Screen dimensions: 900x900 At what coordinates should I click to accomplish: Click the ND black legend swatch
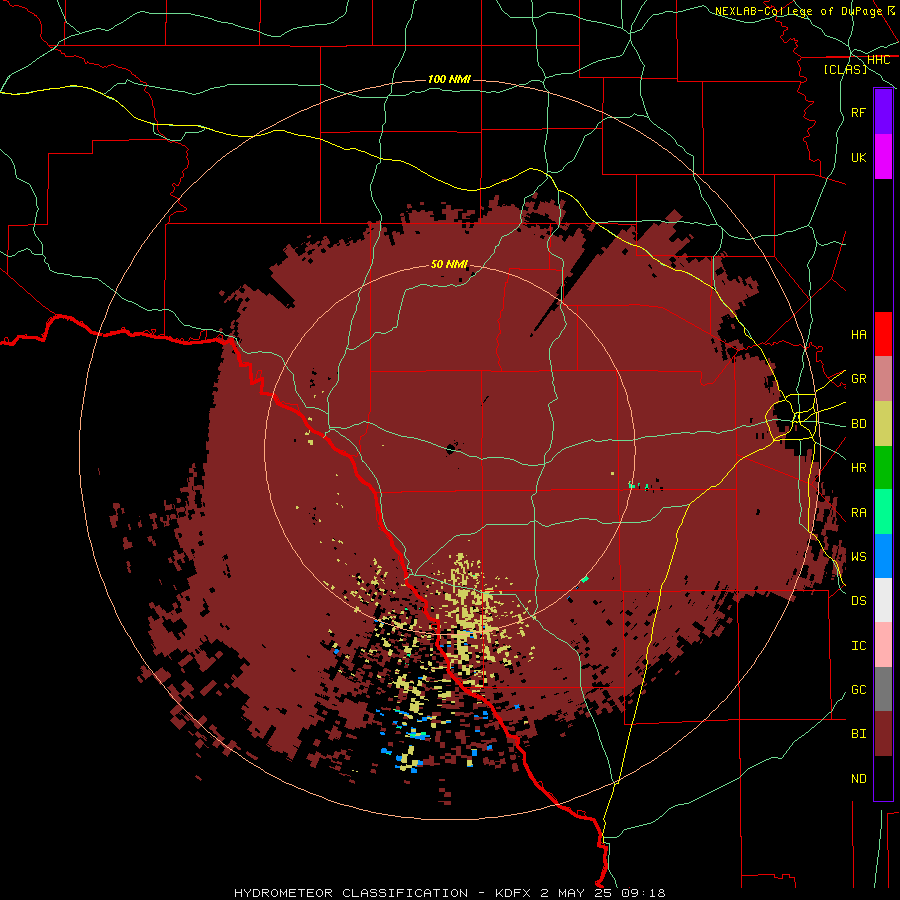(883, 778)
